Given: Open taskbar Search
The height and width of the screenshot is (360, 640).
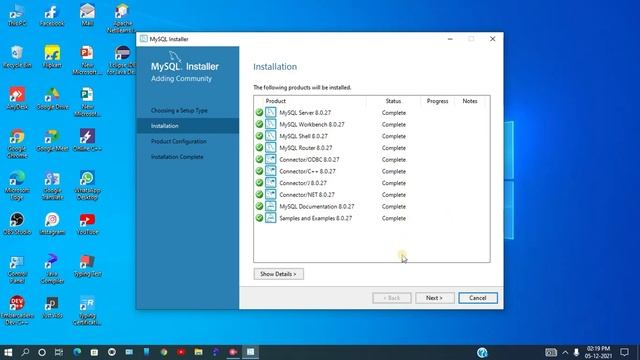Looking at the screenshot, I should (25, 352).
